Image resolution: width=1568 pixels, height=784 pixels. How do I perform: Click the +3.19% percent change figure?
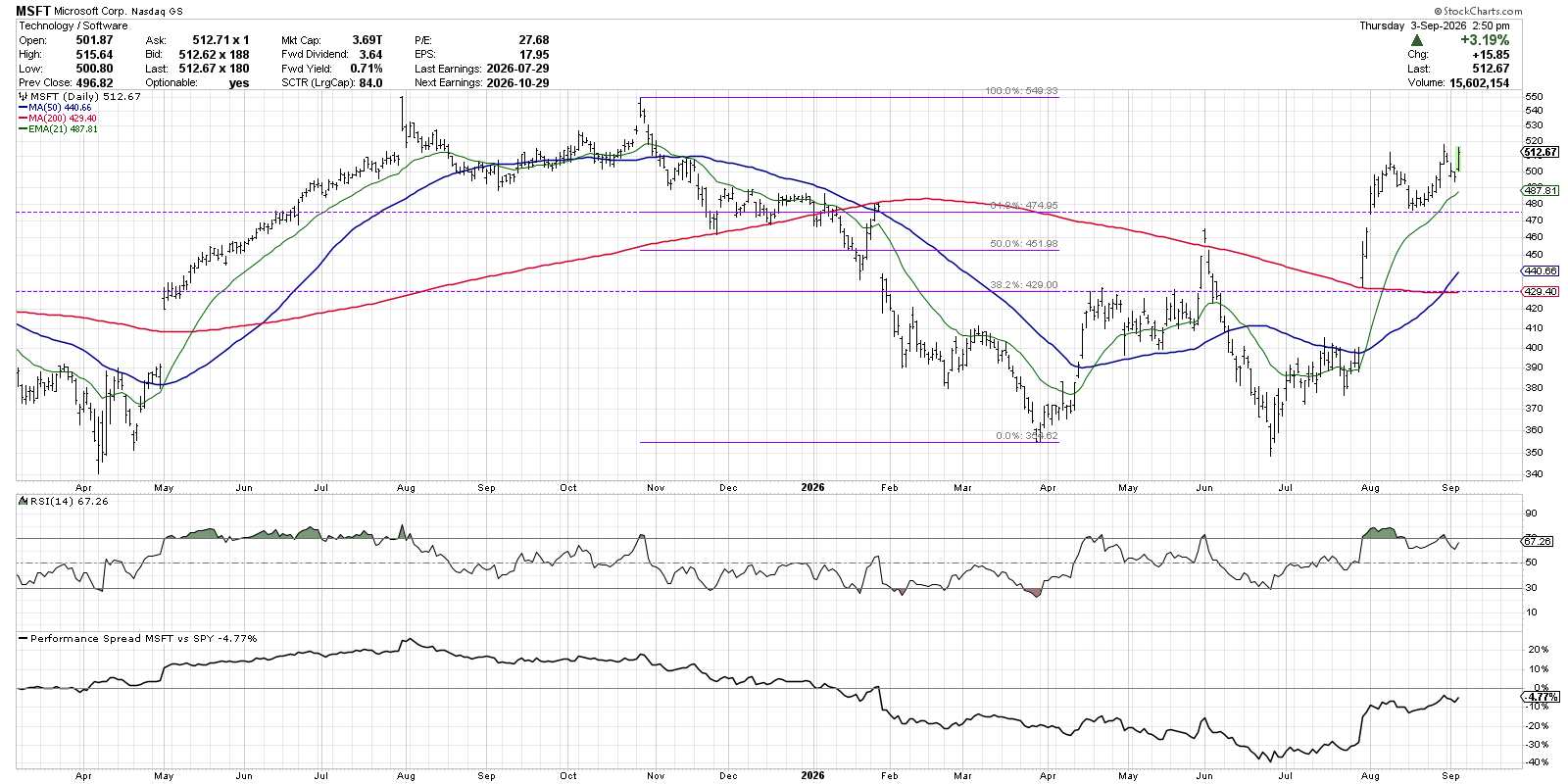pos(1485,40)
